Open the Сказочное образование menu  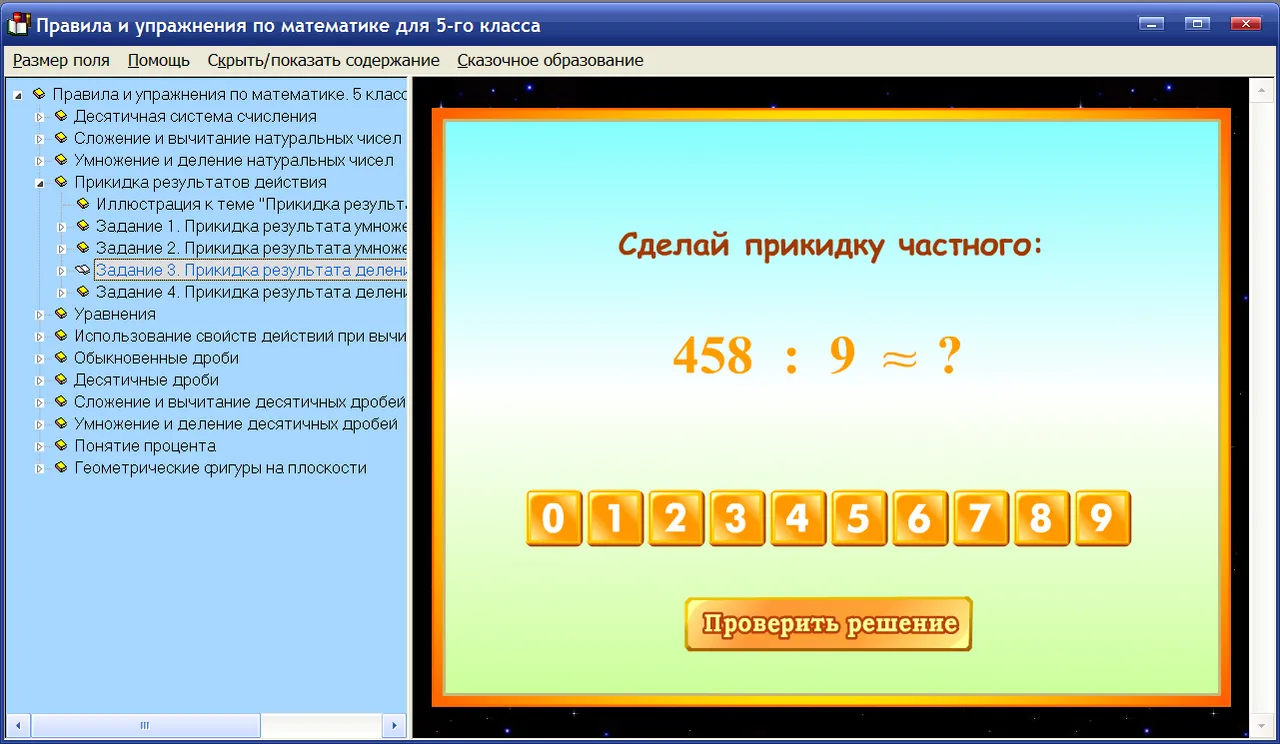(550, 60)
